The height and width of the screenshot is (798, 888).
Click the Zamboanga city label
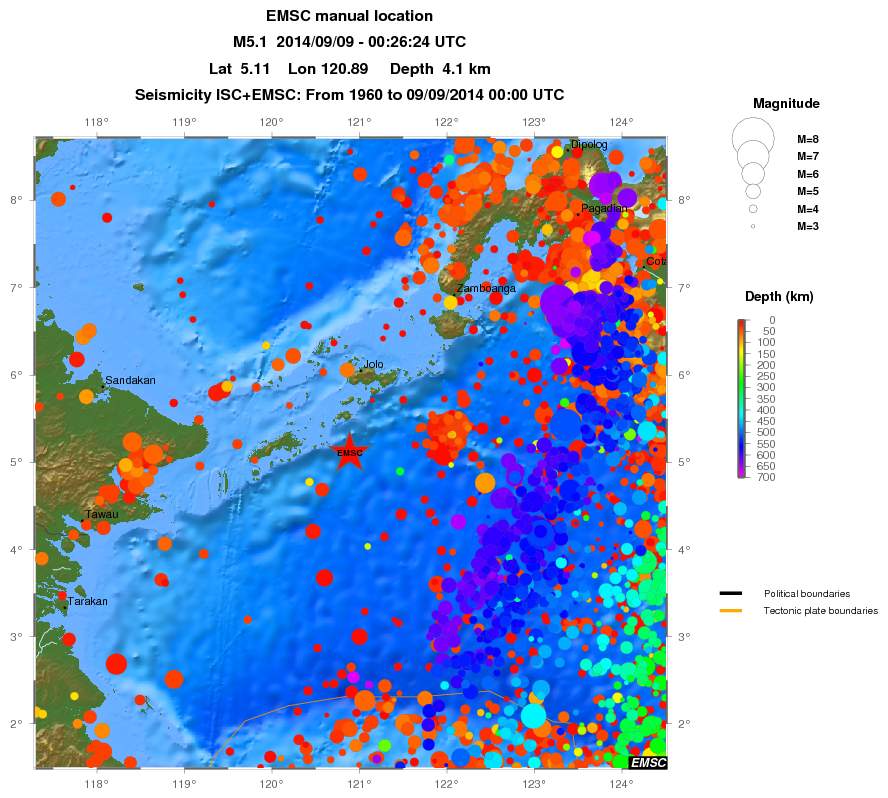486,288
